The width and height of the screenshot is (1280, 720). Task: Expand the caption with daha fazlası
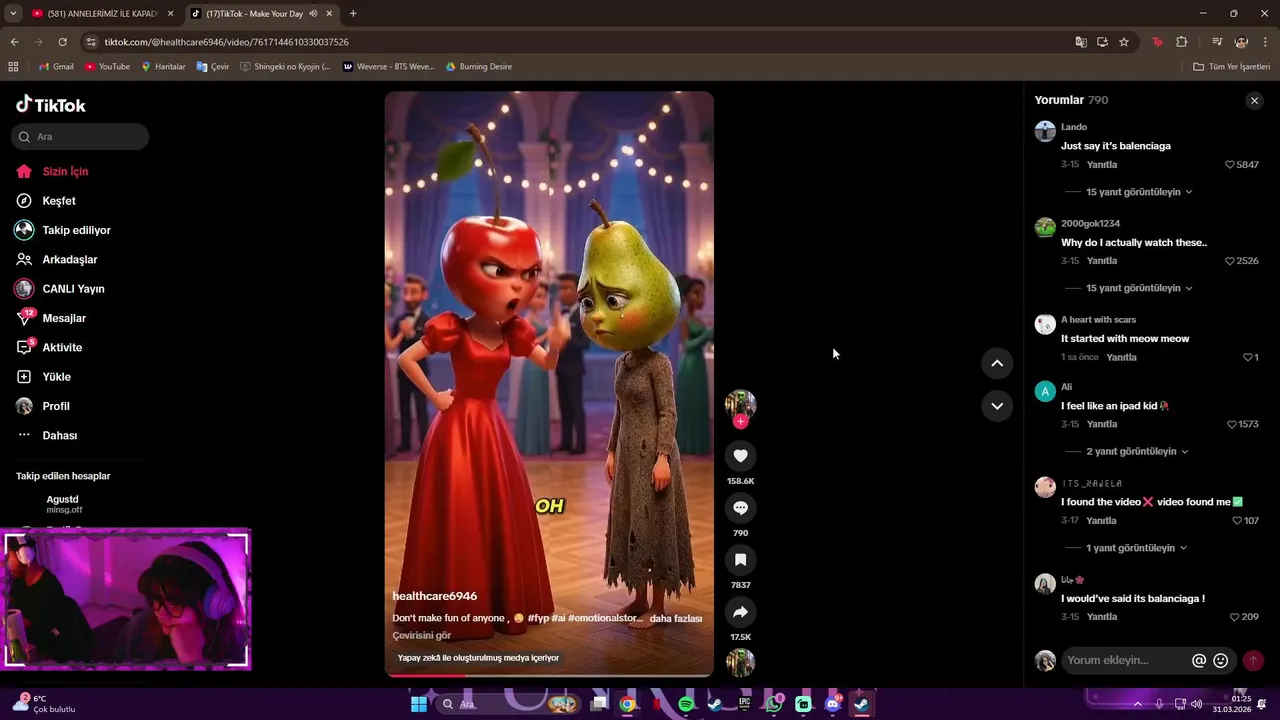point(676,619)
